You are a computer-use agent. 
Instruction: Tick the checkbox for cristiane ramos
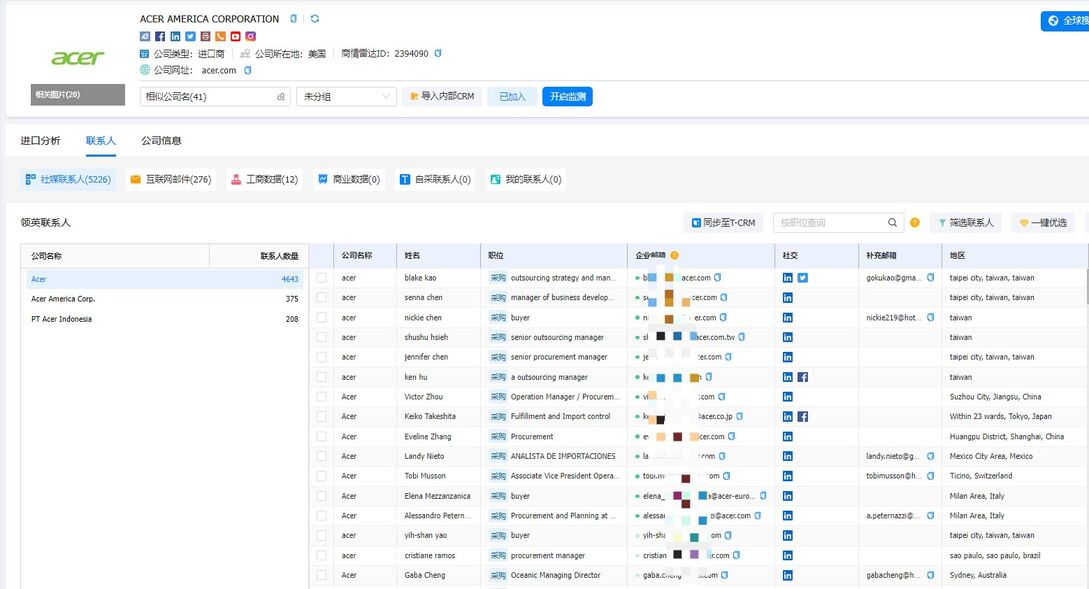coord(322,556)
